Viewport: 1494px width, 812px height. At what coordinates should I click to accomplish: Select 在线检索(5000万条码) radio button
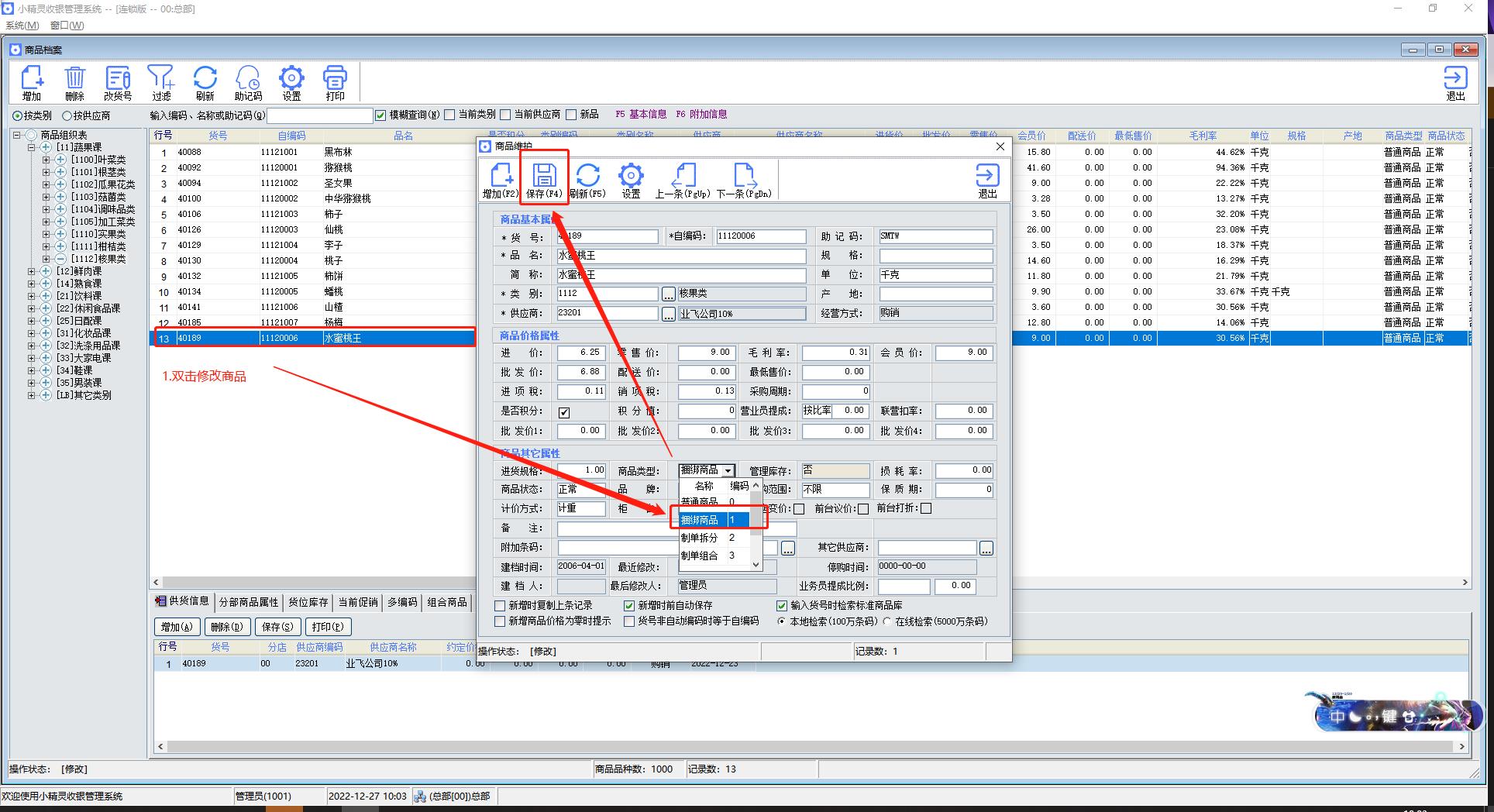click(887, 621)
